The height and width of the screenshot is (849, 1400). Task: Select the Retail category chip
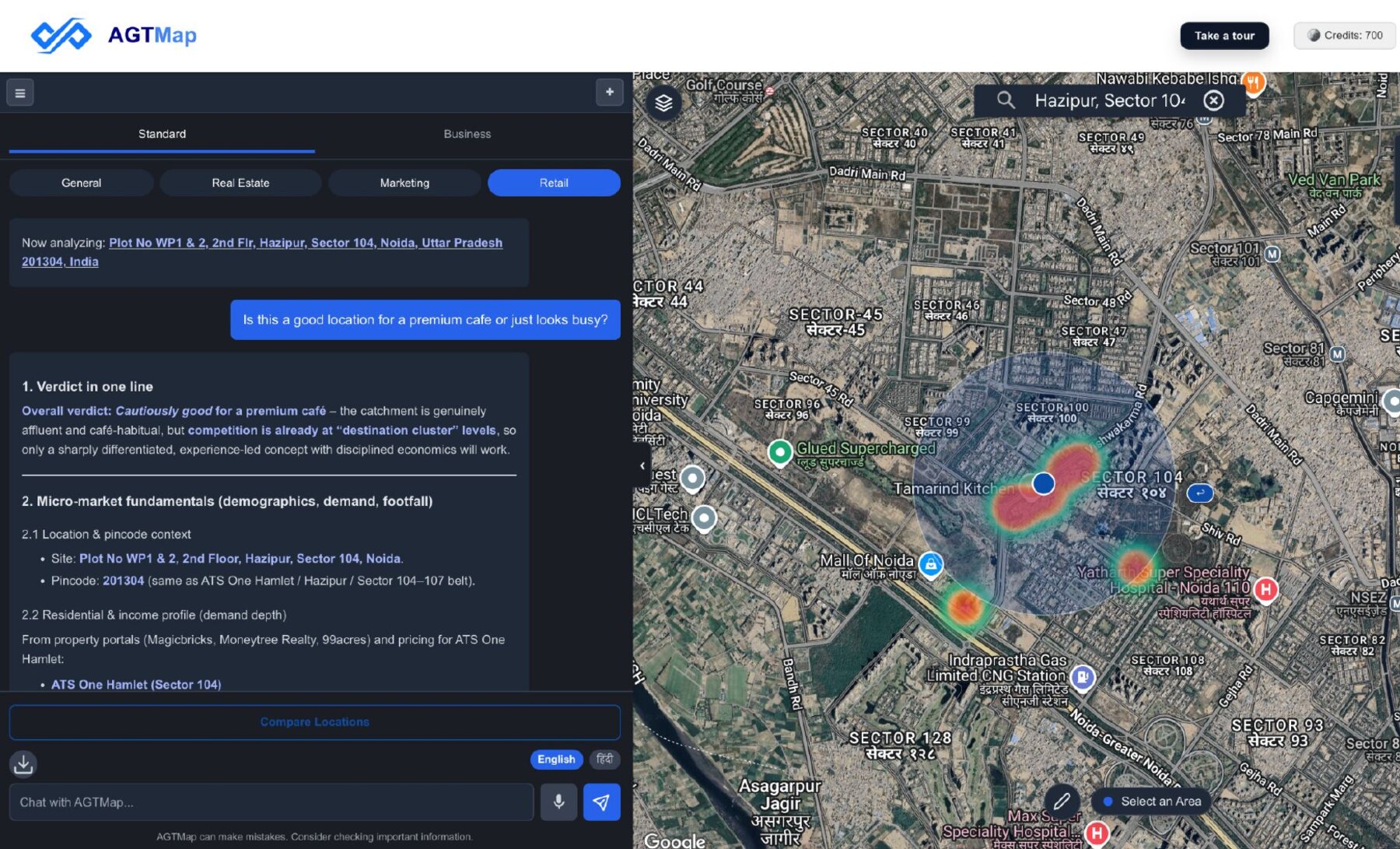pos(554,183)
